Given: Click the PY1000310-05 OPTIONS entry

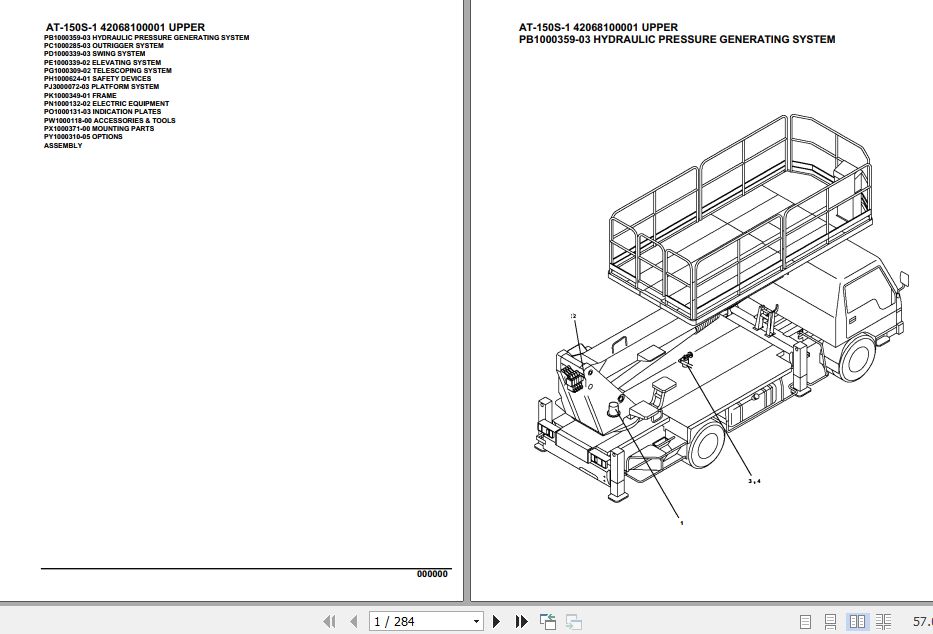Looking at the screenshot, I should point(82,137).
